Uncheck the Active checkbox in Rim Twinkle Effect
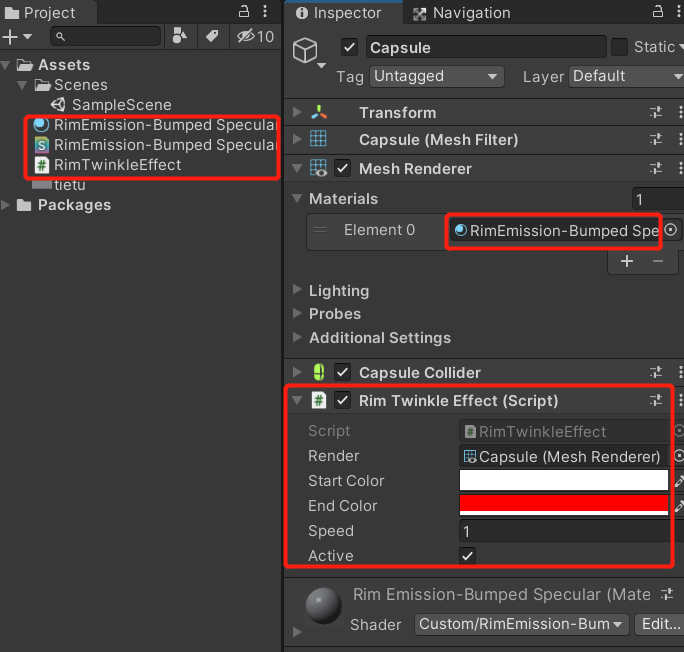The image size is (684, 652). (x=467, y=556)
